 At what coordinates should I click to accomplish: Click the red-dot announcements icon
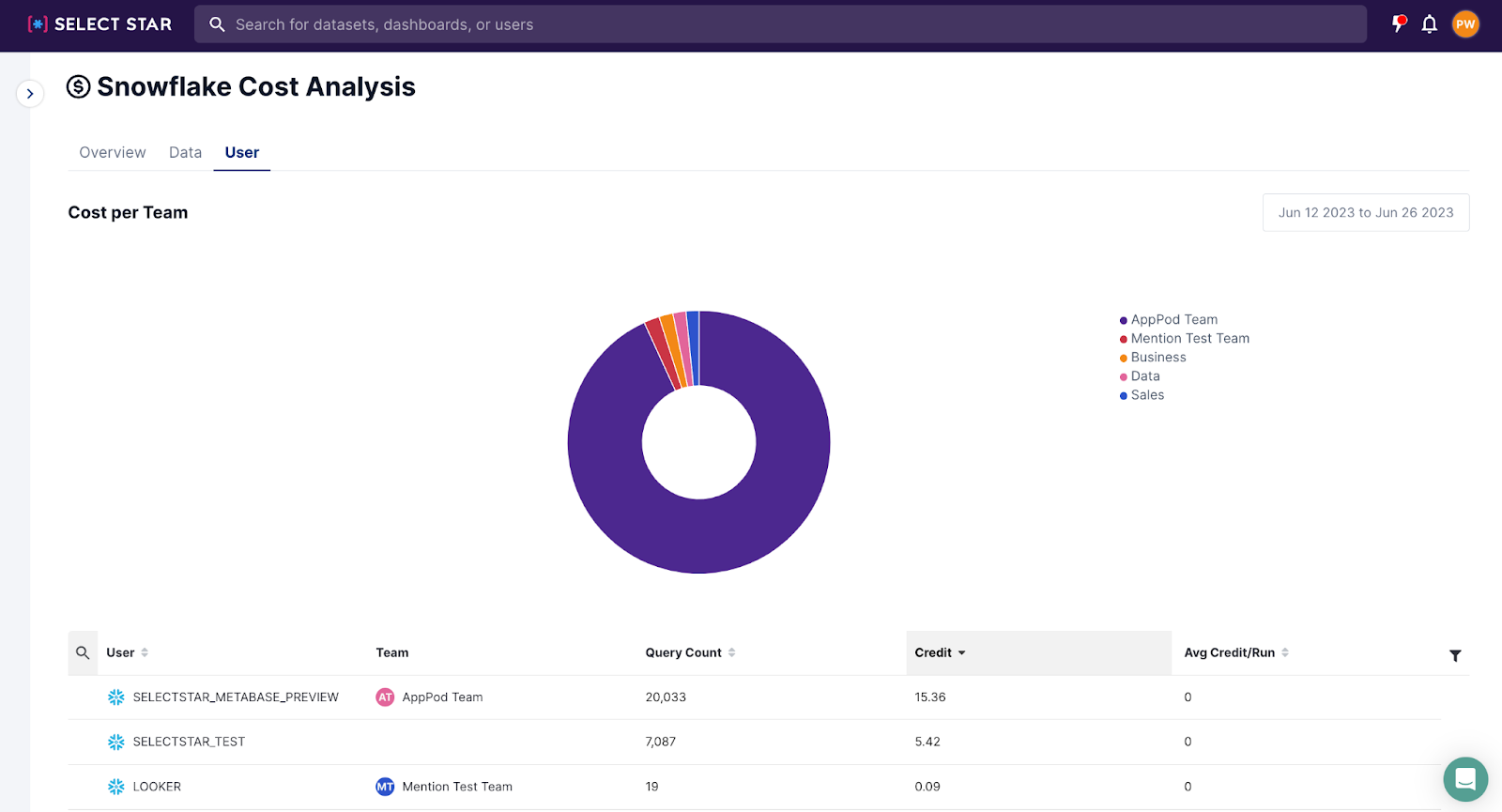[x=1399, y=24]
